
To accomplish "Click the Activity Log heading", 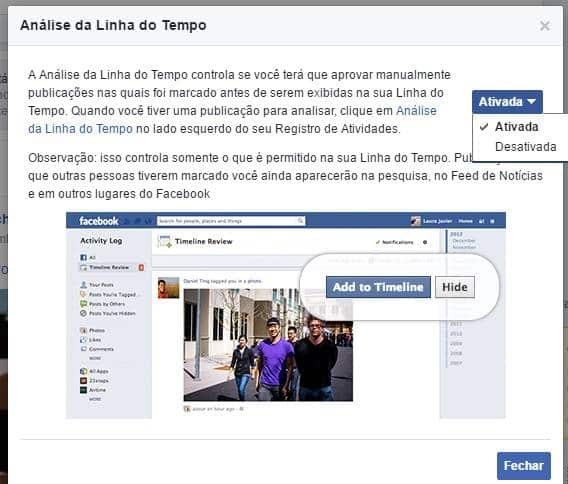I will coord(101,241).
